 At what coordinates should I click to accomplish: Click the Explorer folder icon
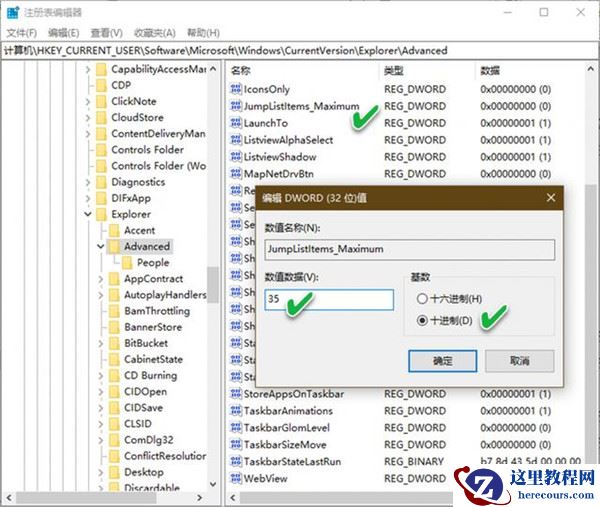coord(101,214)
